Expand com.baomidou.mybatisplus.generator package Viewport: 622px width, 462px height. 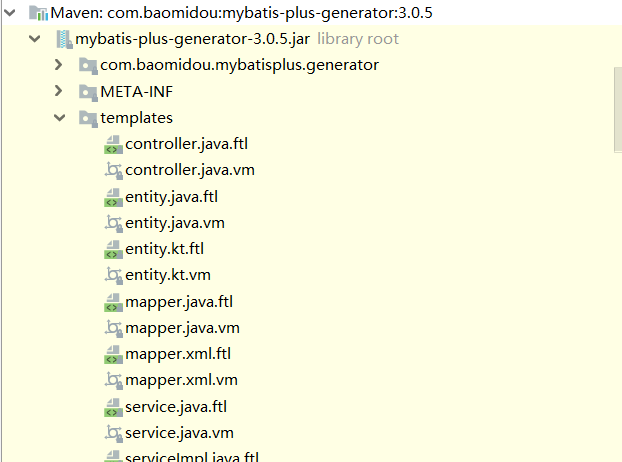tap(59, 65)
